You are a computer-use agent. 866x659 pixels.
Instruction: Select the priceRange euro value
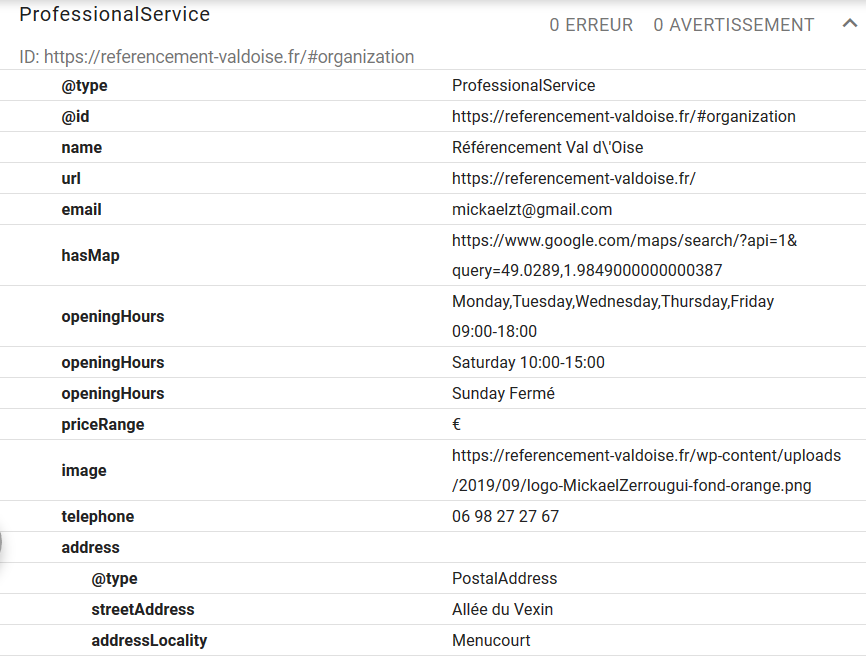[456, 424]
